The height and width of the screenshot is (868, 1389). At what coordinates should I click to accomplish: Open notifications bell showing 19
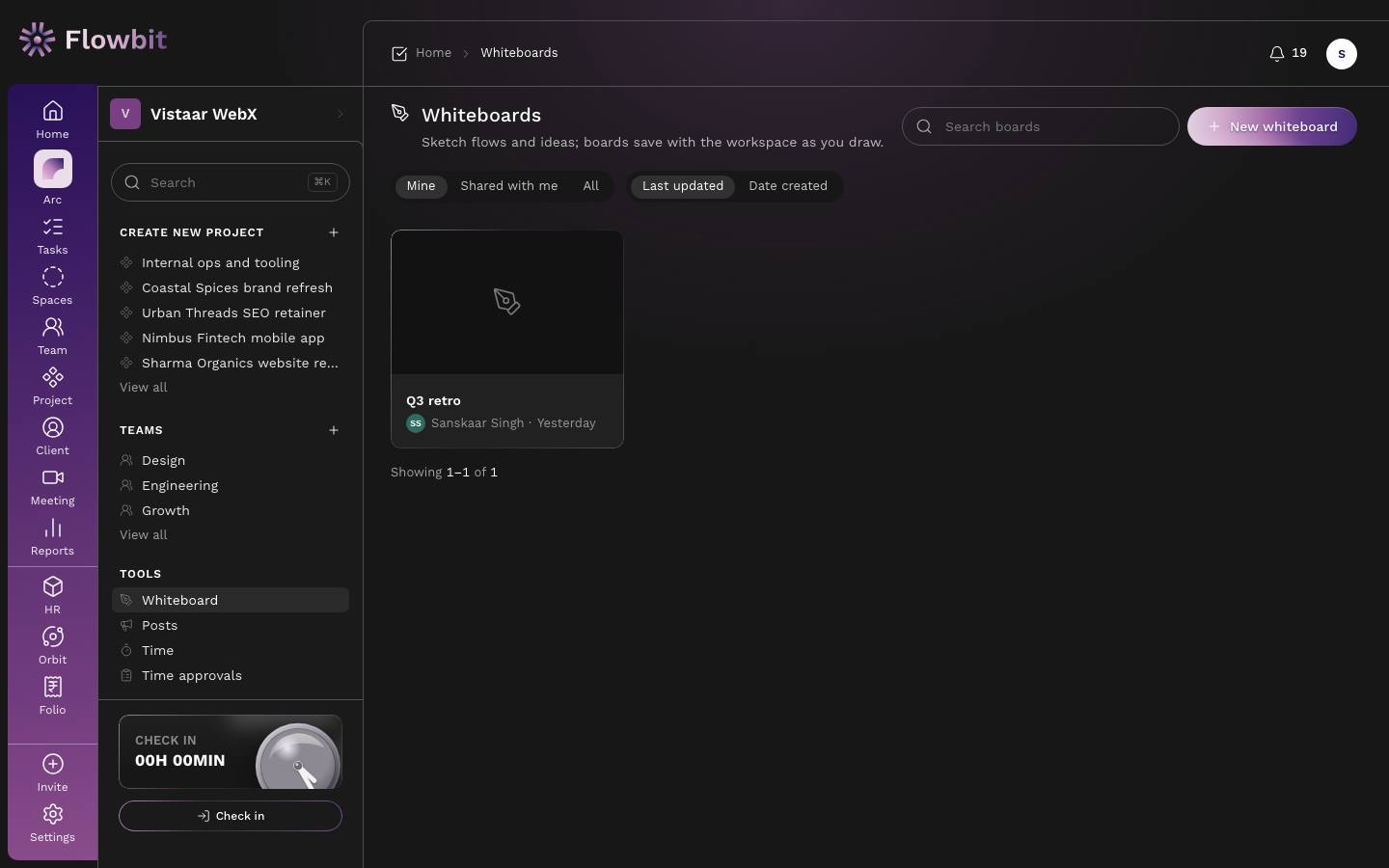pyautogui.click(x=1288, y=53)
